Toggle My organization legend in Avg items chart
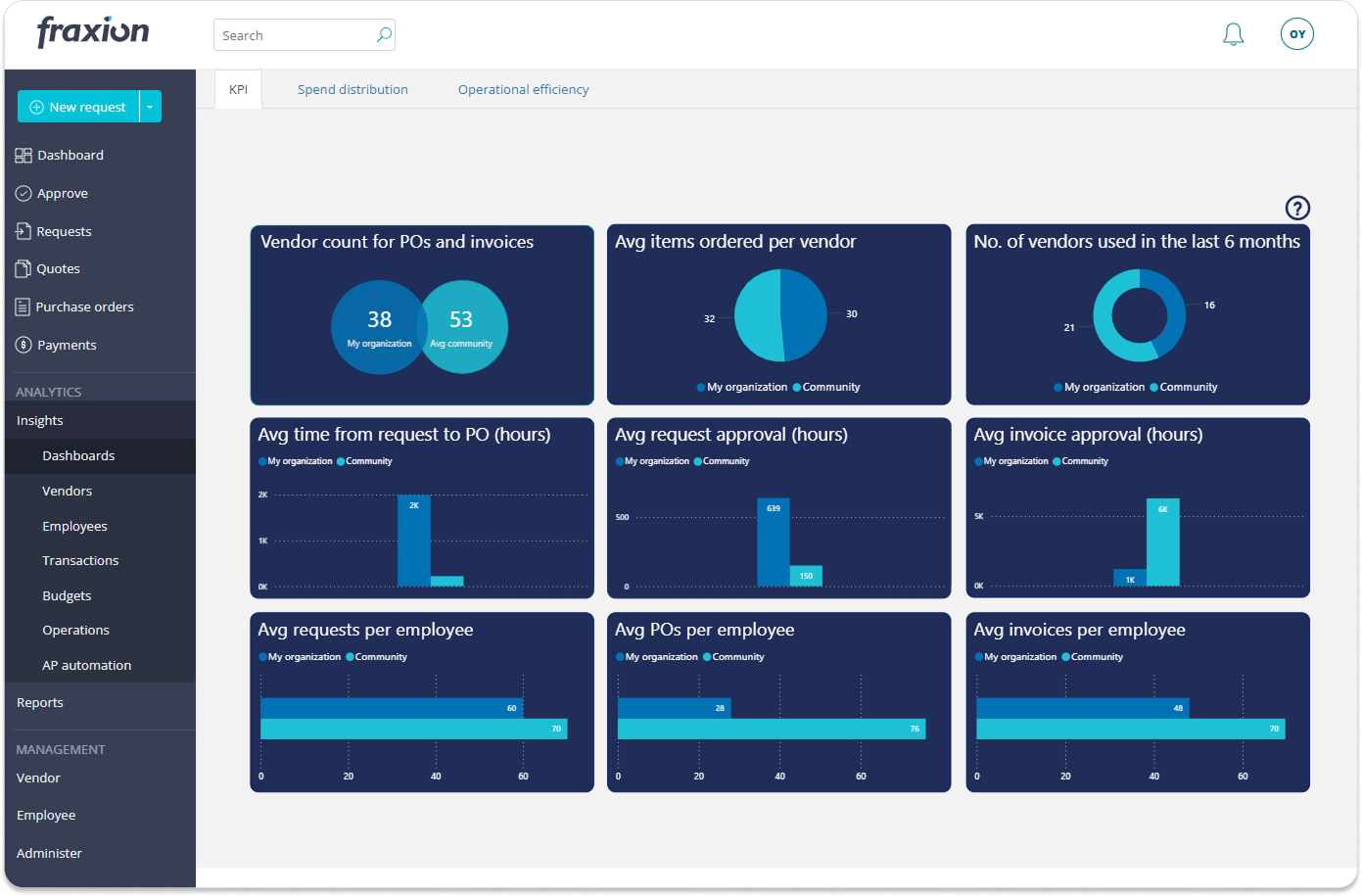The width and height of the screenshot is (1362, 896). [742, 387]
